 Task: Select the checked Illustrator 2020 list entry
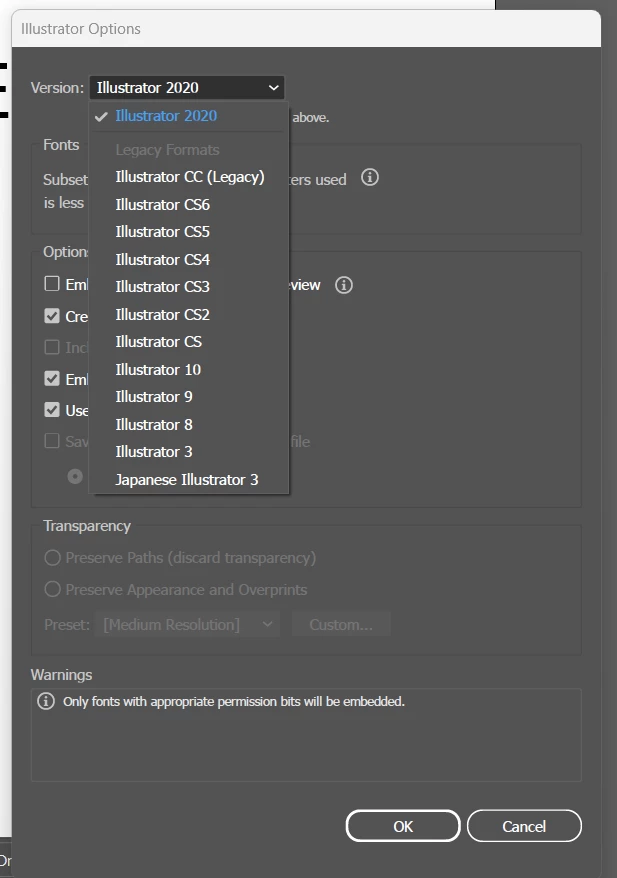[189, 116]
